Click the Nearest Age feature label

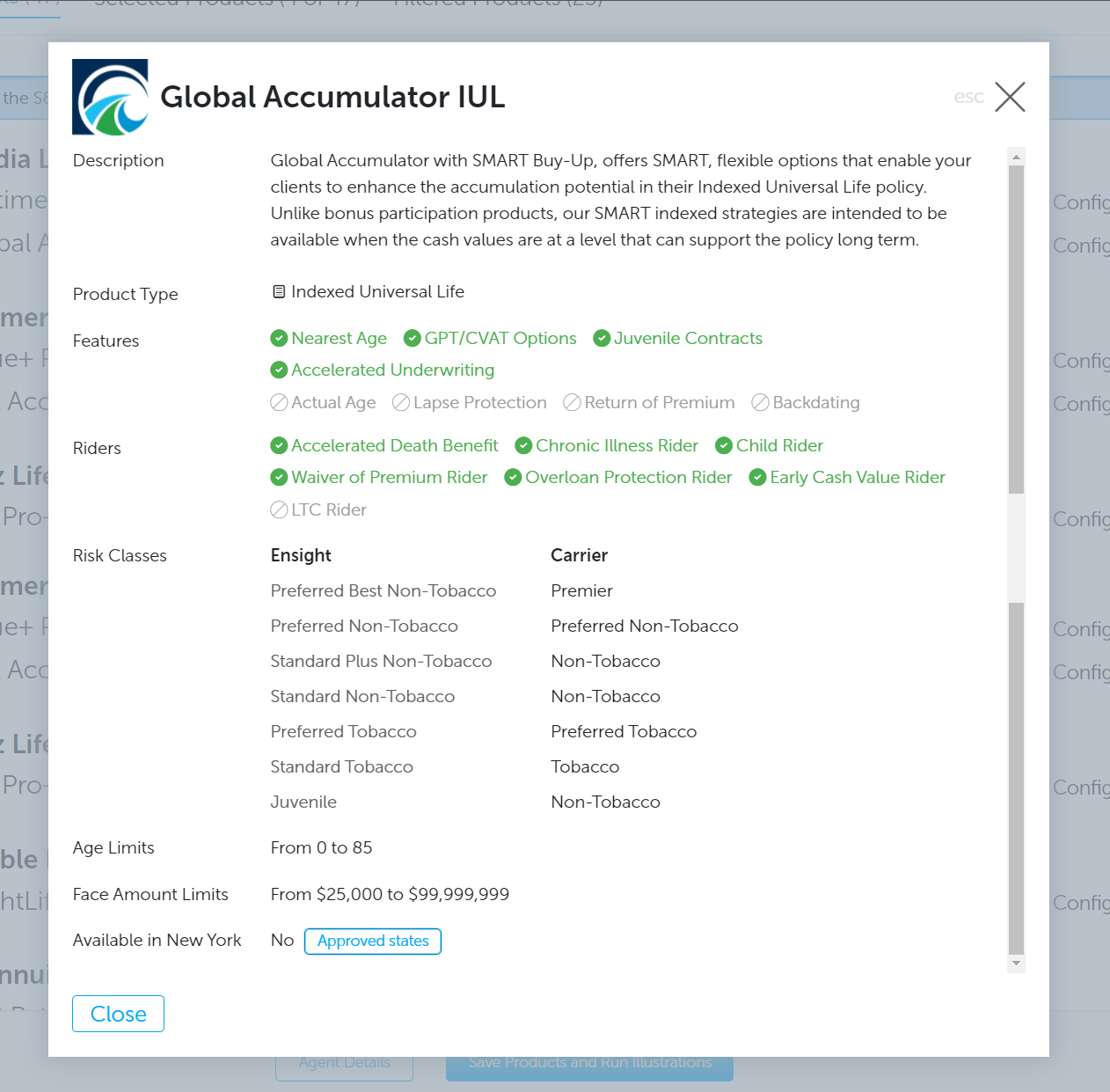coord(340,338)
